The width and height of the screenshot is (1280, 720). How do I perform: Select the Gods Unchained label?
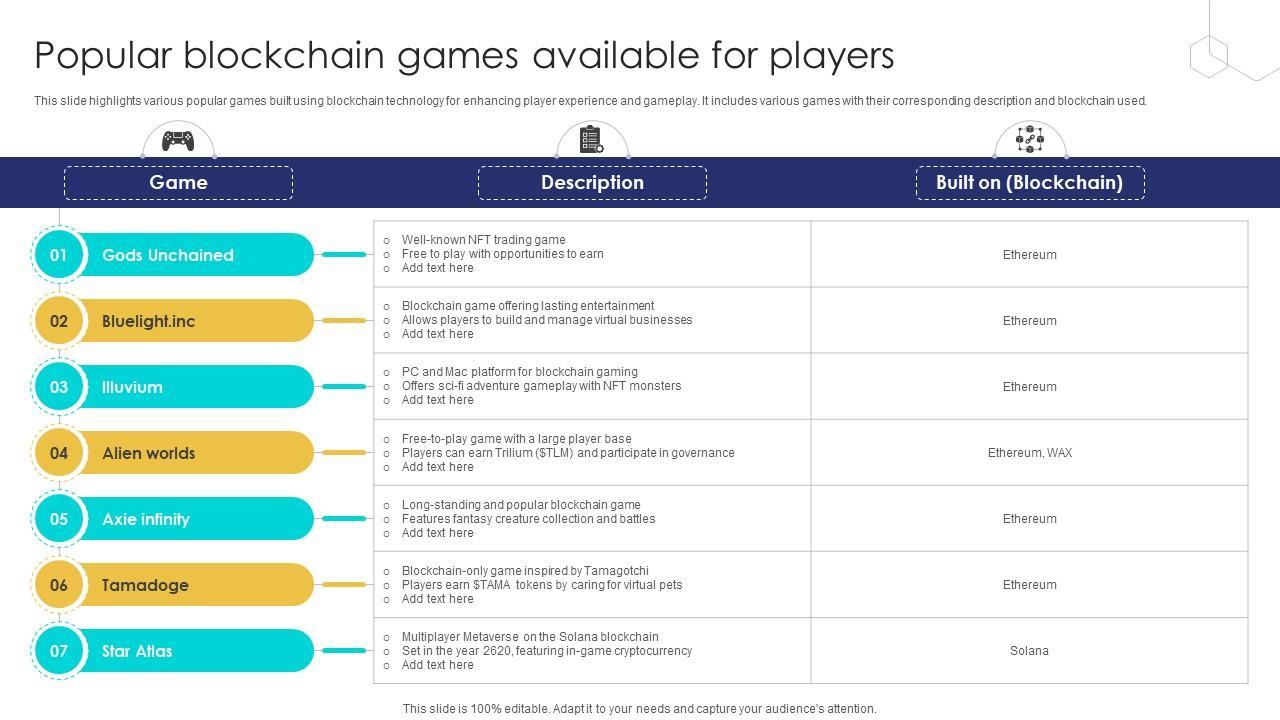point(168,255)
